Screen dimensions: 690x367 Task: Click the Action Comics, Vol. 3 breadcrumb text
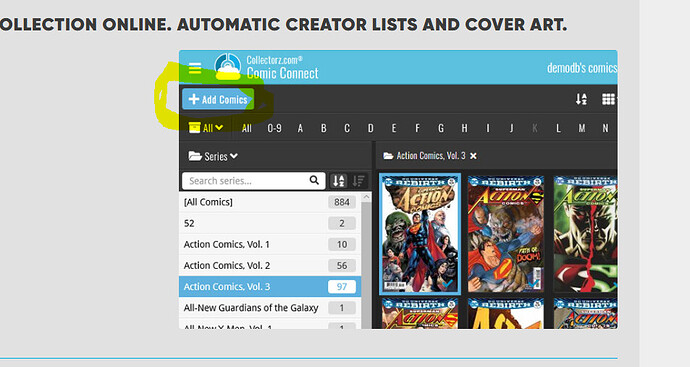click(431, 156)
